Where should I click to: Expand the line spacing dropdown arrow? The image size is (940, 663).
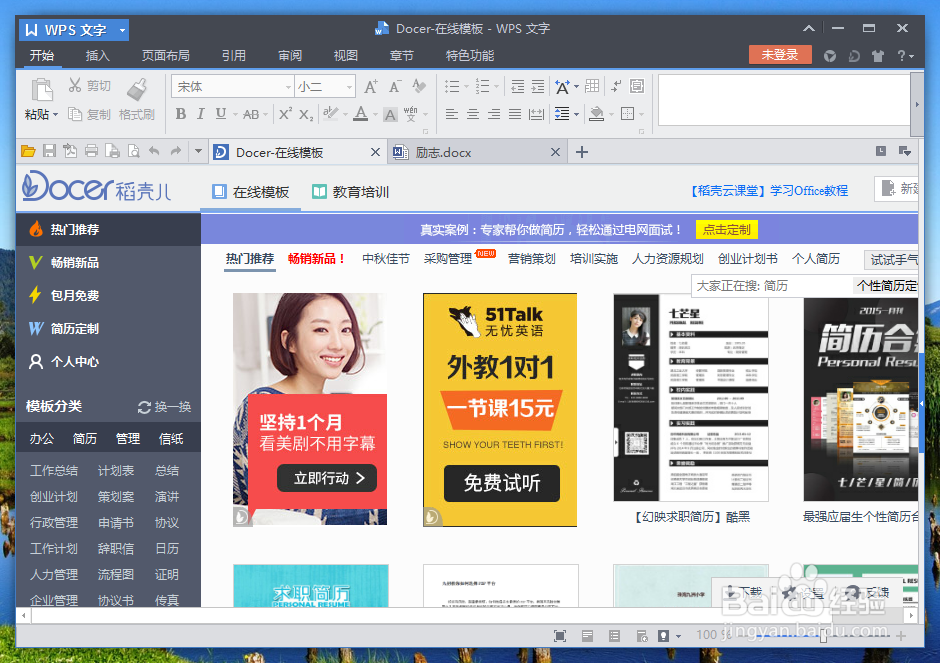577,114
